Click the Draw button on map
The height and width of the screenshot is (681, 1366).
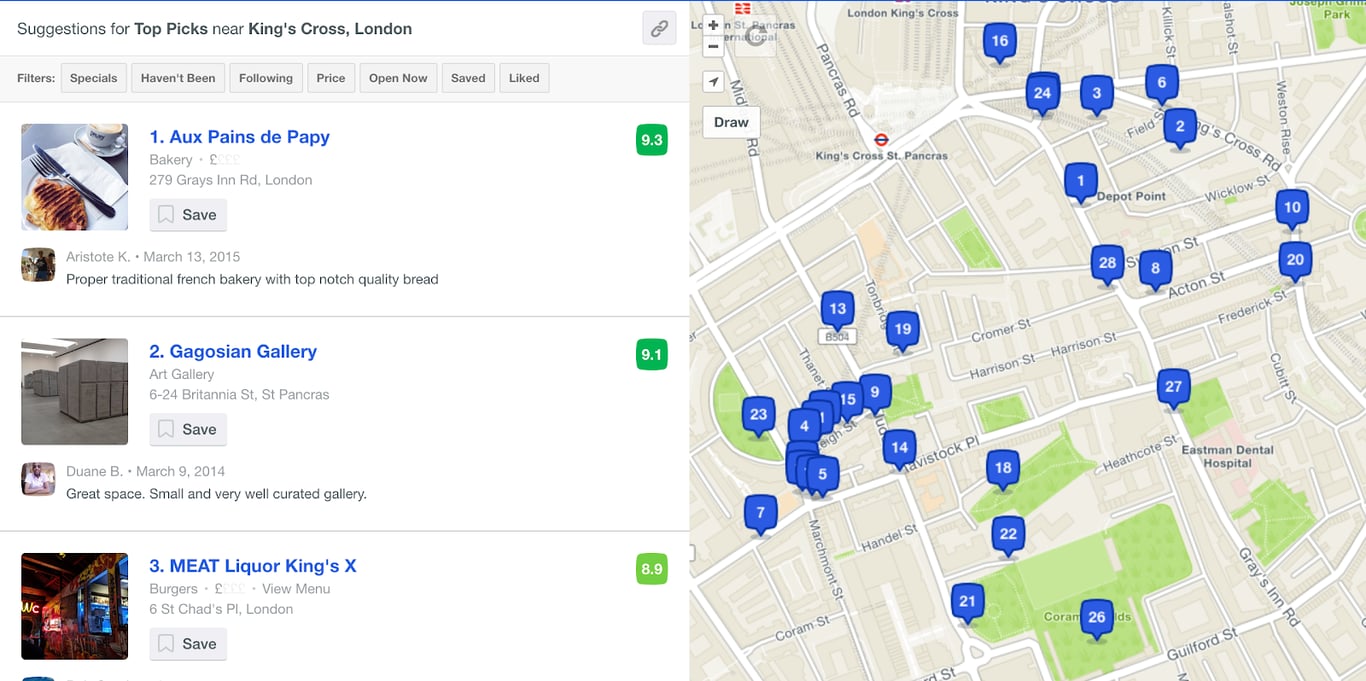(x=731, y=122)
